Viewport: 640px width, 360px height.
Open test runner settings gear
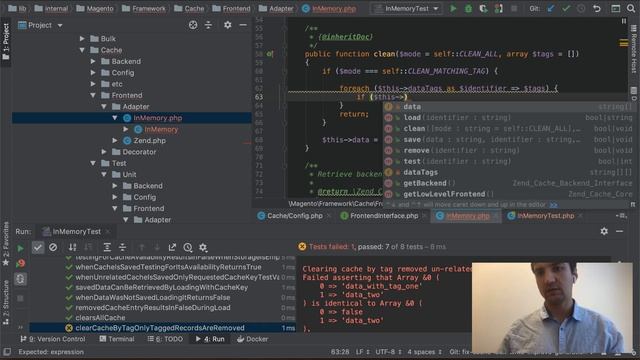(203, 247)
